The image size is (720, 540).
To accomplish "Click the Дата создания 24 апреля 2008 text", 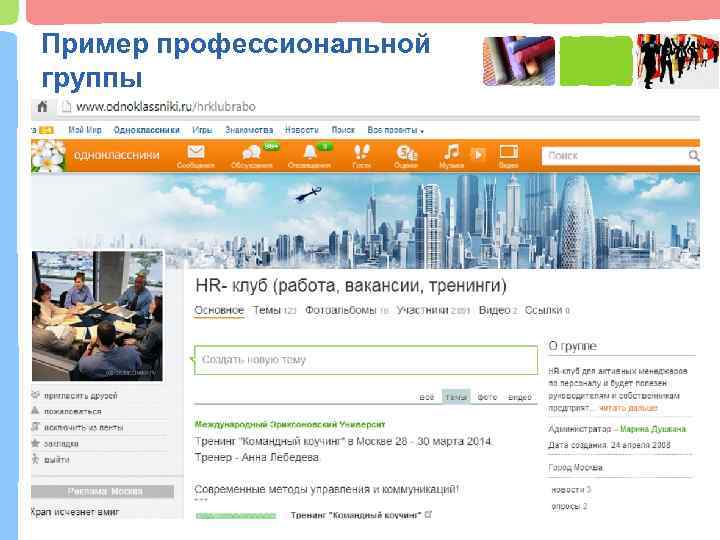I will click(x=609, y=445).
